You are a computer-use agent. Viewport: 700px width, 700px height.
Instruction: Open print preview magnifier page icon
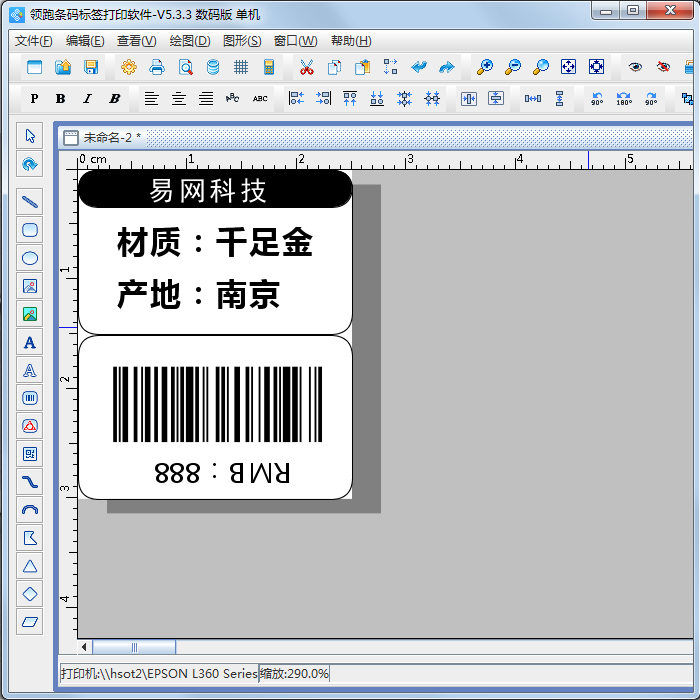point(185,67)
